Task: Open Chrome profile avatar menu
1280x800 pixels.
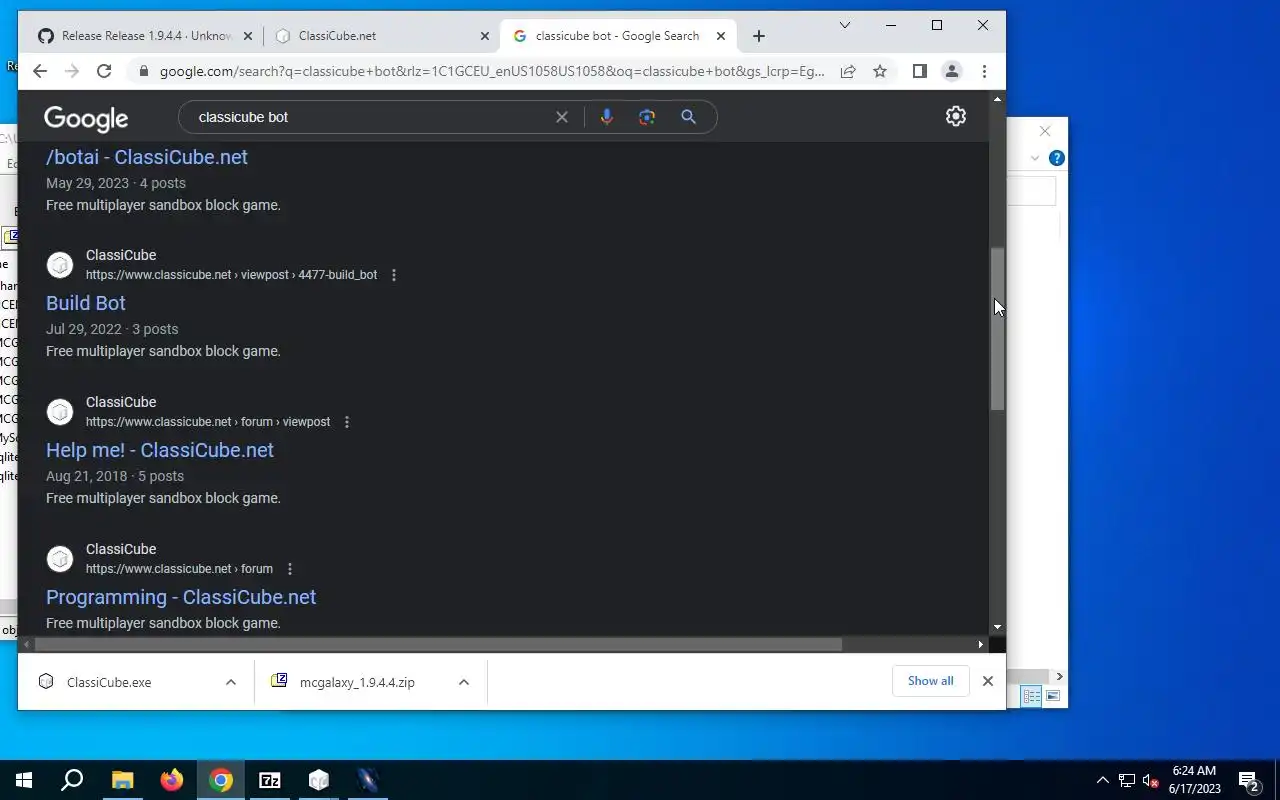Action: [x=952, y=71]
